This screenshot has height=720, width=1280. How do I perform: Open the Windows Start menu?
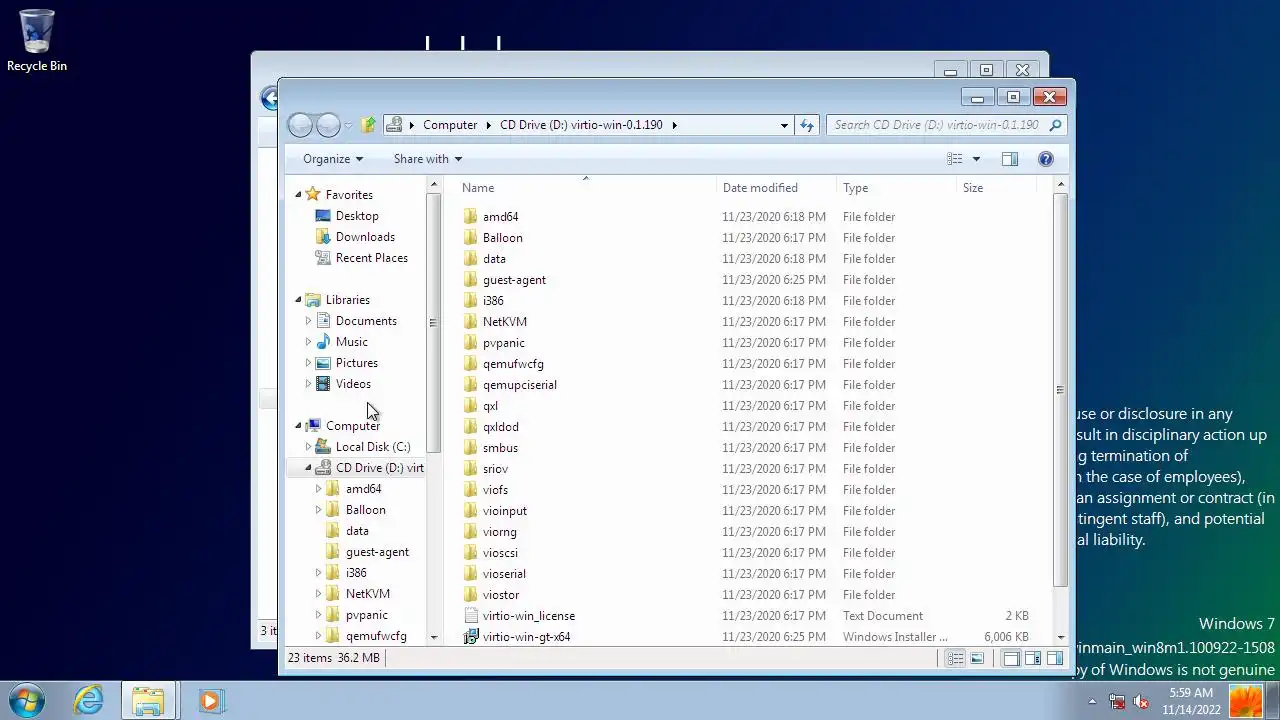[27, 700]
